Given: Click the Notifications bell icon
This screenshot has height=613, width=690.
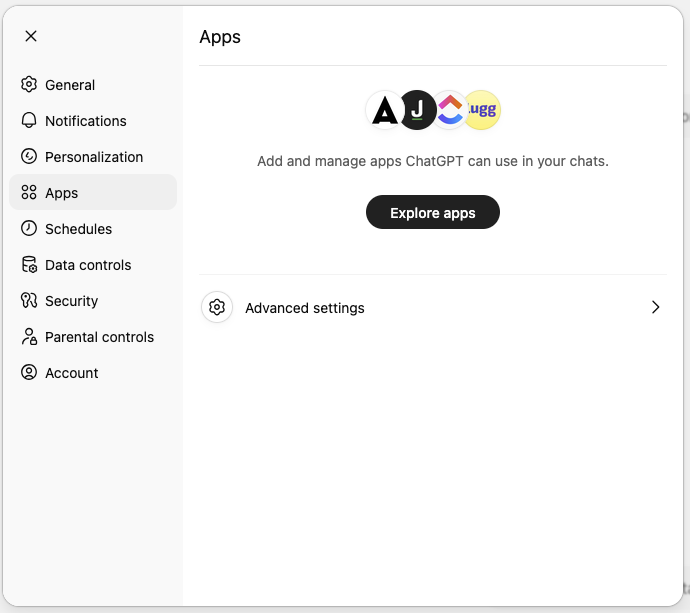Looking at the screenshot, I should pyautogui.click(x=29, y=120).
